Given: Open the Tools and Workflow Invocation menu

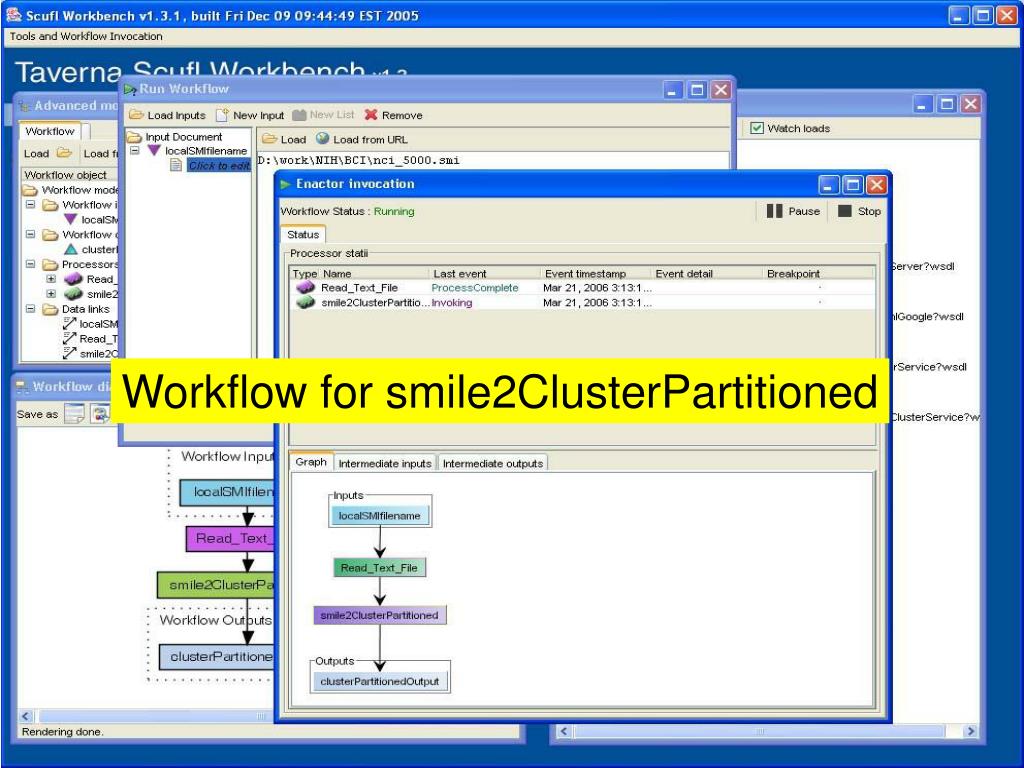Looking at the screenshot, I should pos(86,36).
